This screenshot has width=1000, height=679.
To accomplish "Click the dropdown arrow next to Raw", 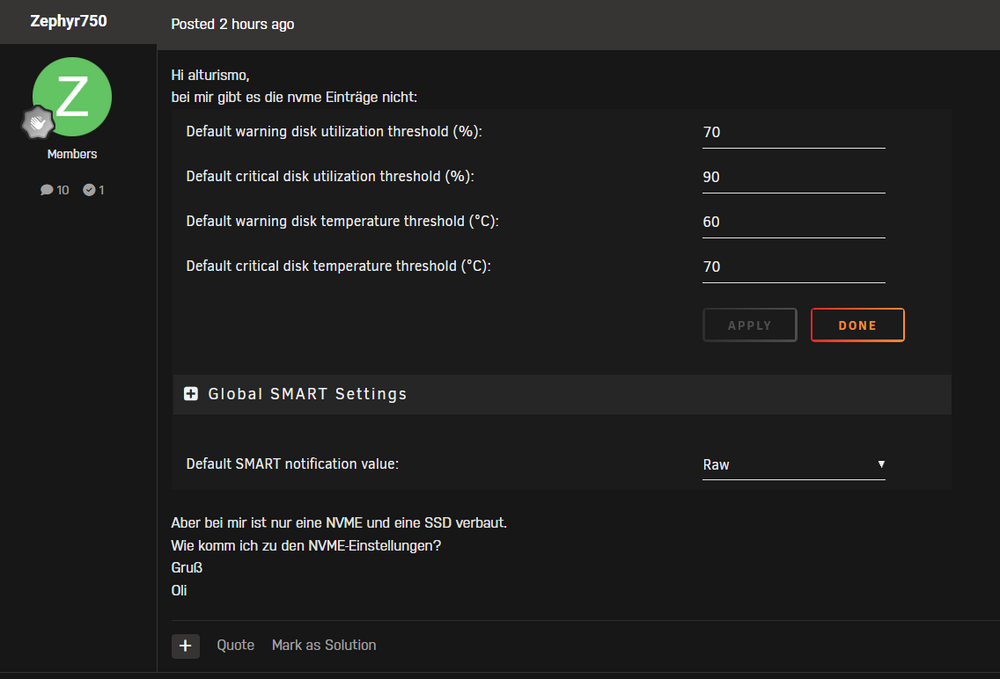I will 881,464.
